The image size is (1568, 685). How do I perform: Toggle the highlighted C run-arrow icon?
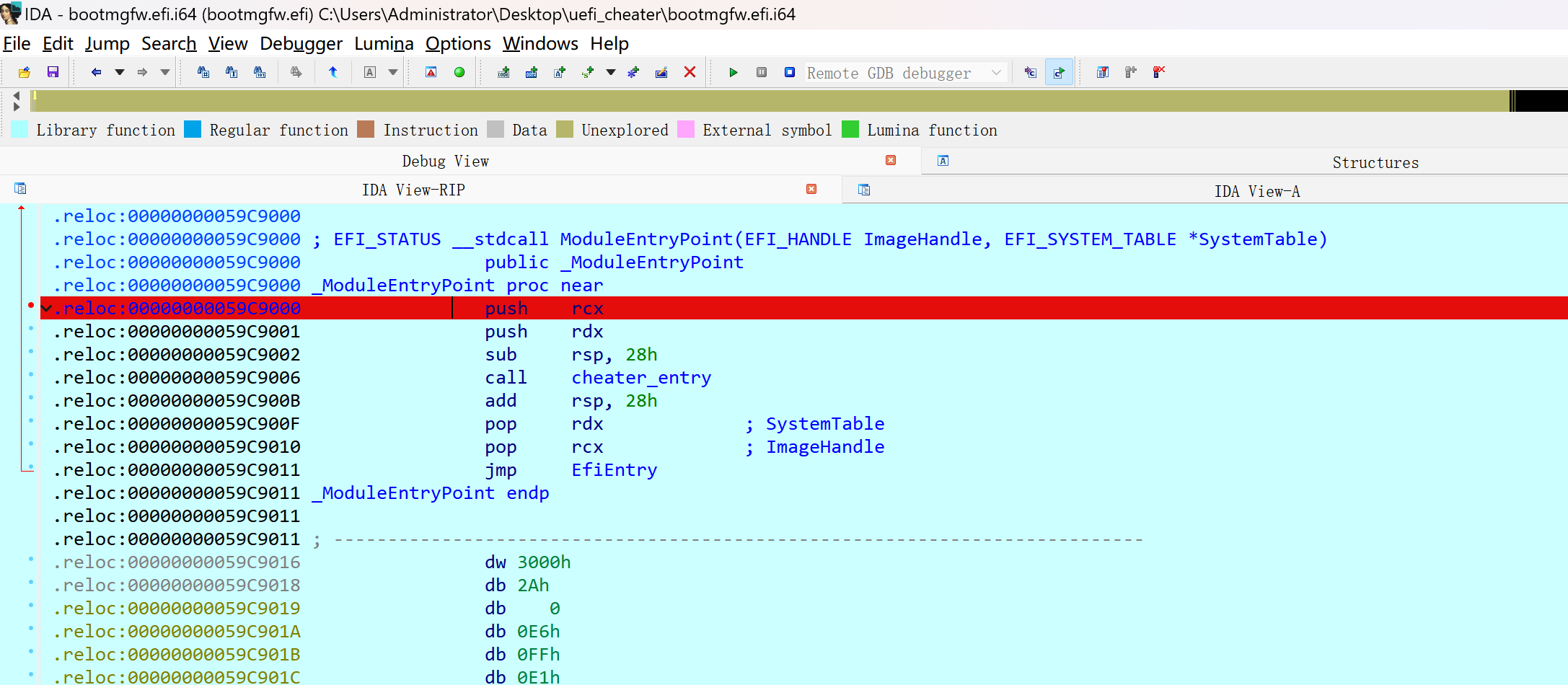1059,72
